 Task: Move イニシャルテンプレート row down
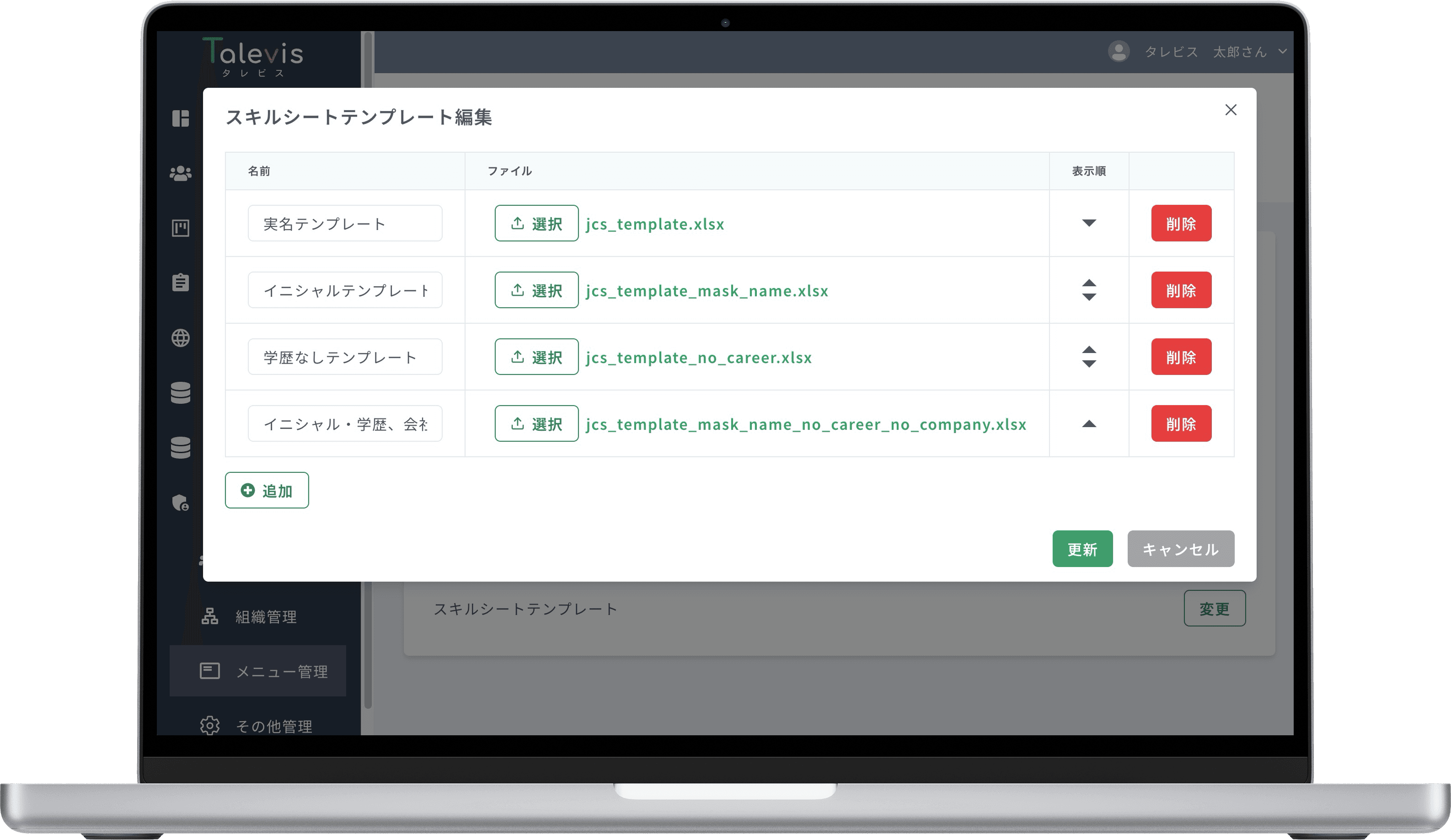(1089, 296)
